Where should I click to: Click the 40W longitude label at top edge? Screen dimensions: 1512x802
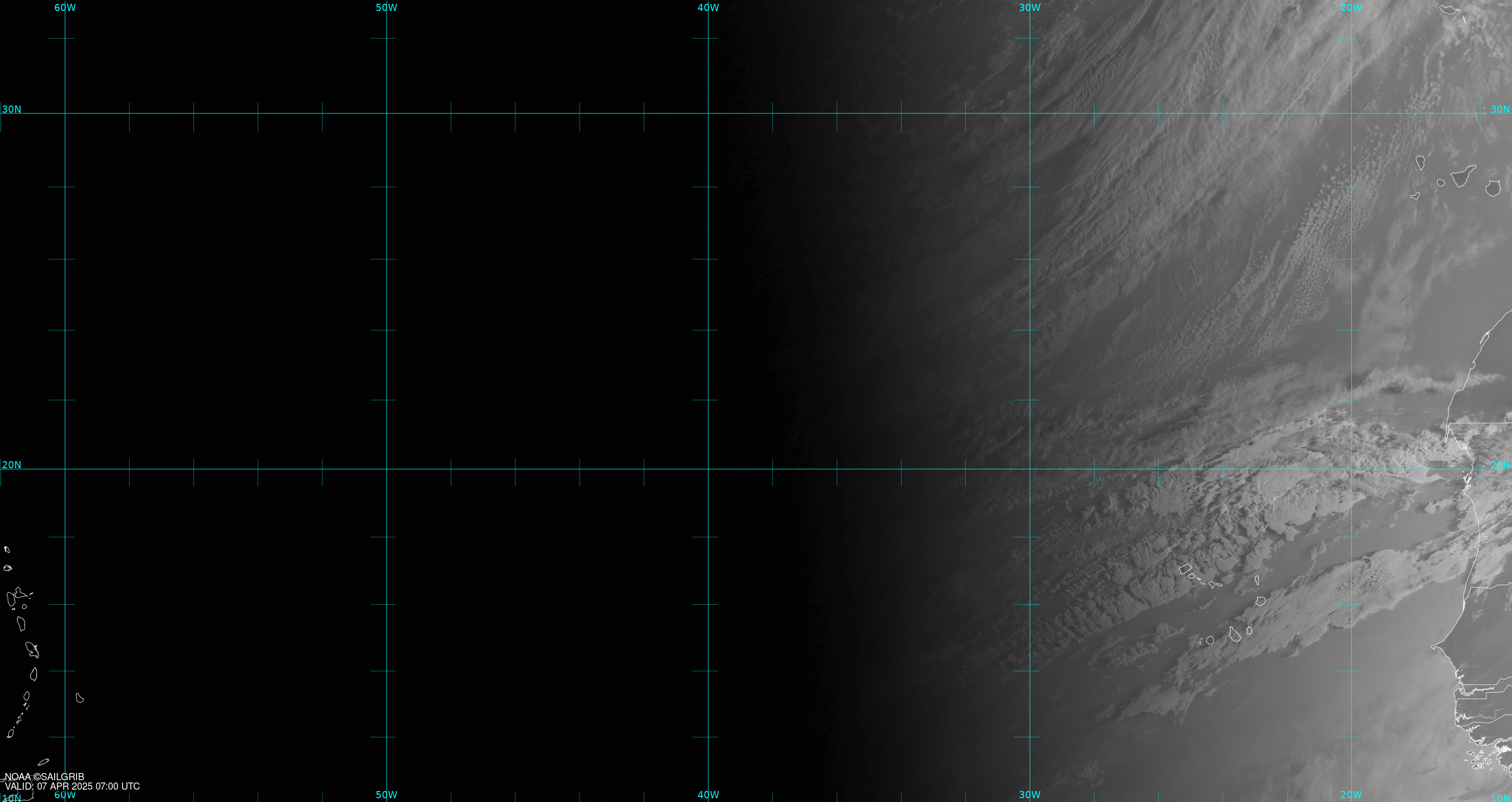point(708,8)
